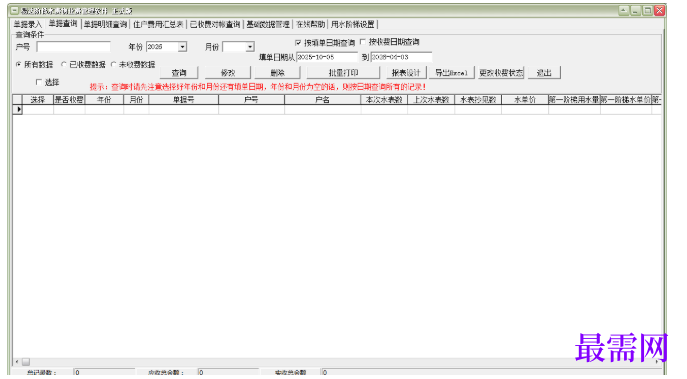Open the 基础数据管理 tab
687x379 pixels.
[x=268, y=25]
